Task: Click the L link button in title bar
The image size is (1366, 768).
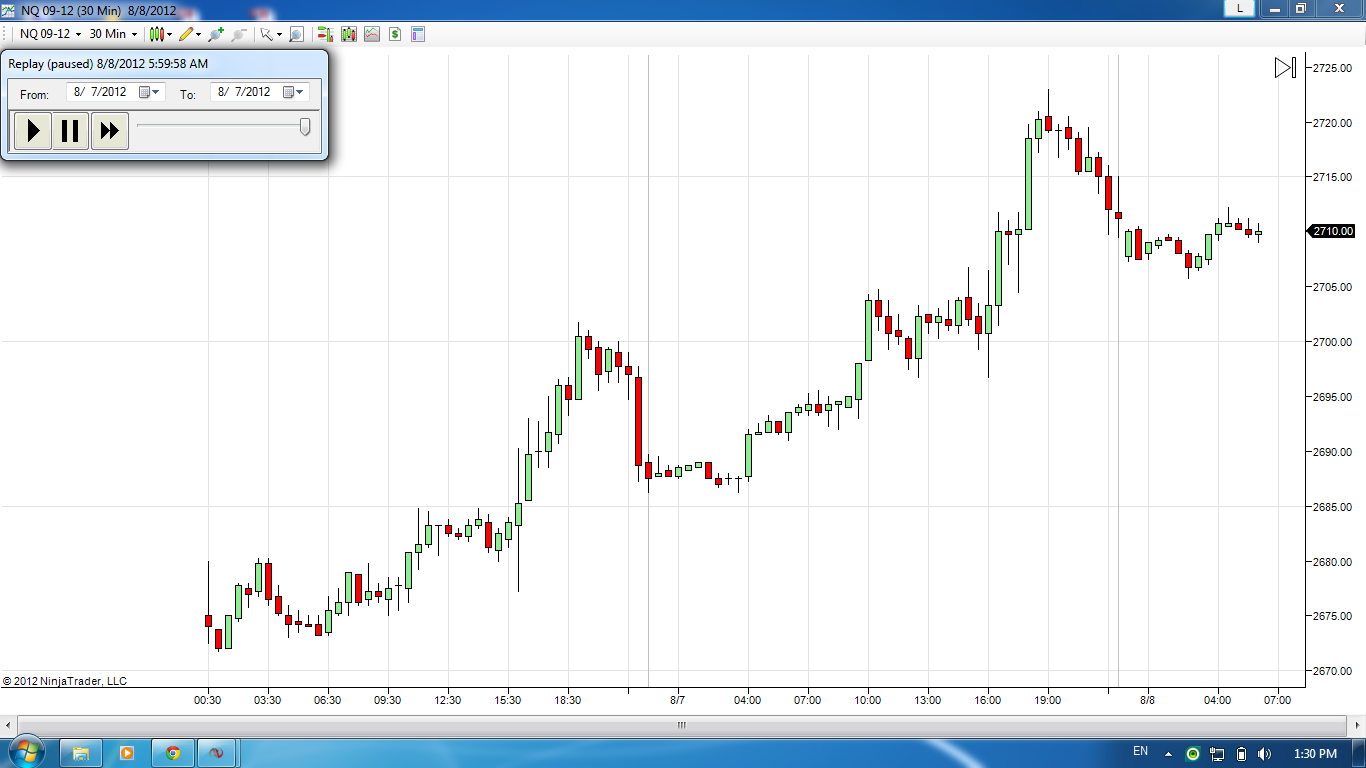Action: click(x=1240, y=8)
